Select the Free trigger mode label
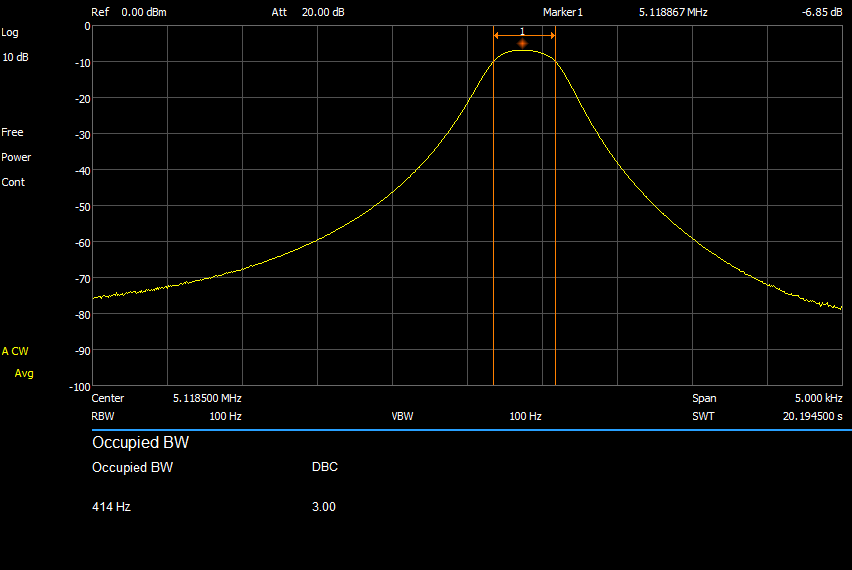Image resolution: width=852 pixels, height=570 pixels. pyautogui.click(x=12, y=132)
